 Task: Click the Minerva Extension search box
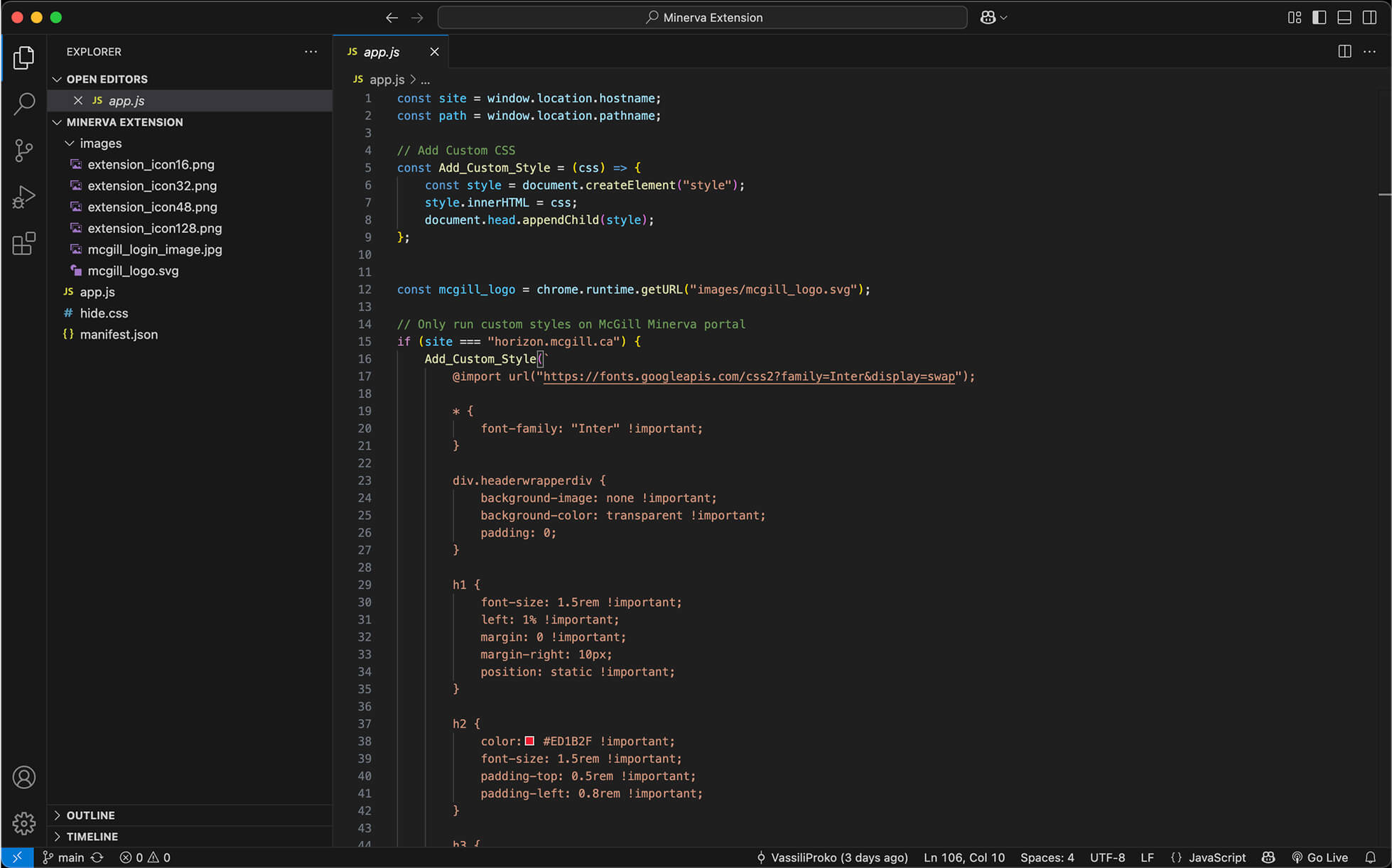(702, 18)
